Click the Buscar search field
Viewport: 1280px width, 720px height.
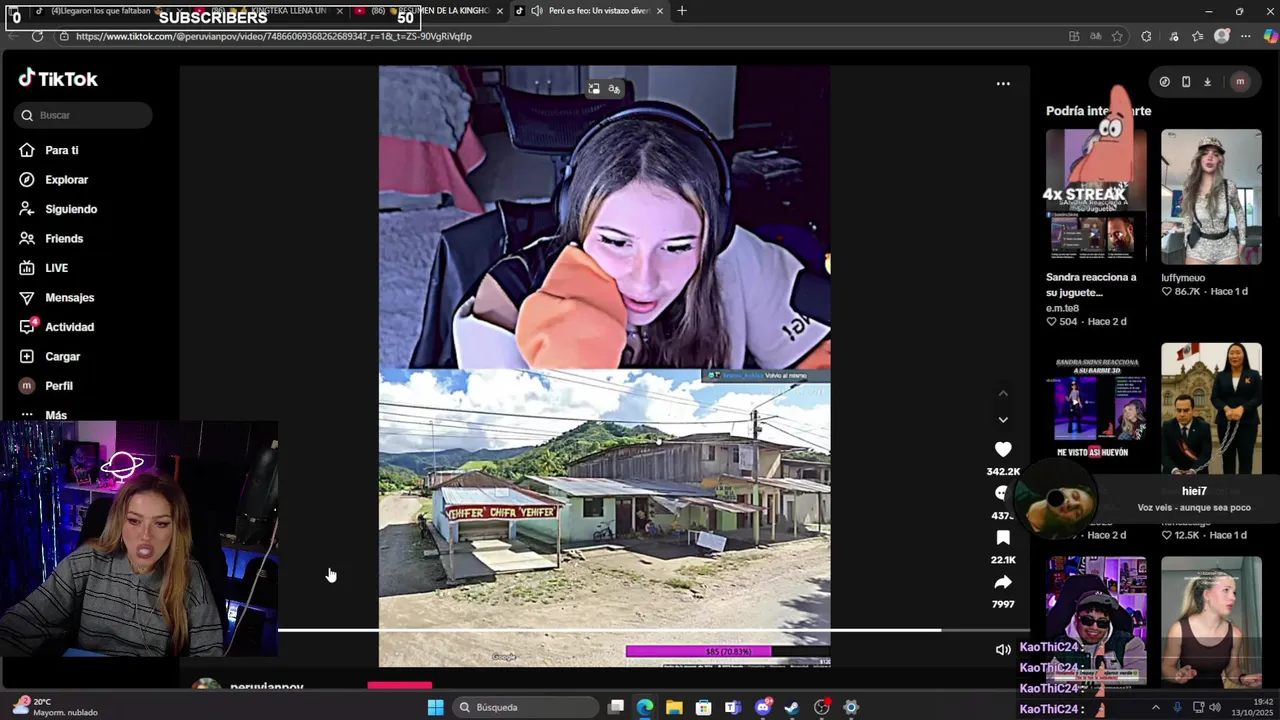[x=83, y=115]
